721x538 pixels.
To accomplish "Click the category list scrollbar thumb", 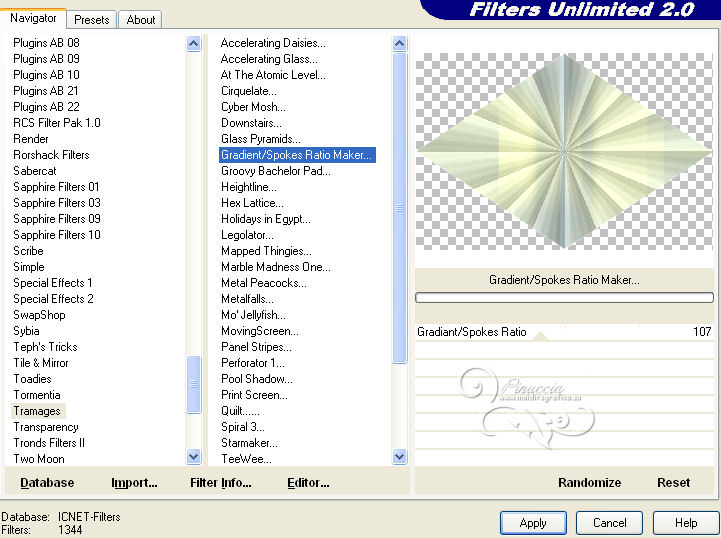I will pyautogui.click(x=194, y=384).
